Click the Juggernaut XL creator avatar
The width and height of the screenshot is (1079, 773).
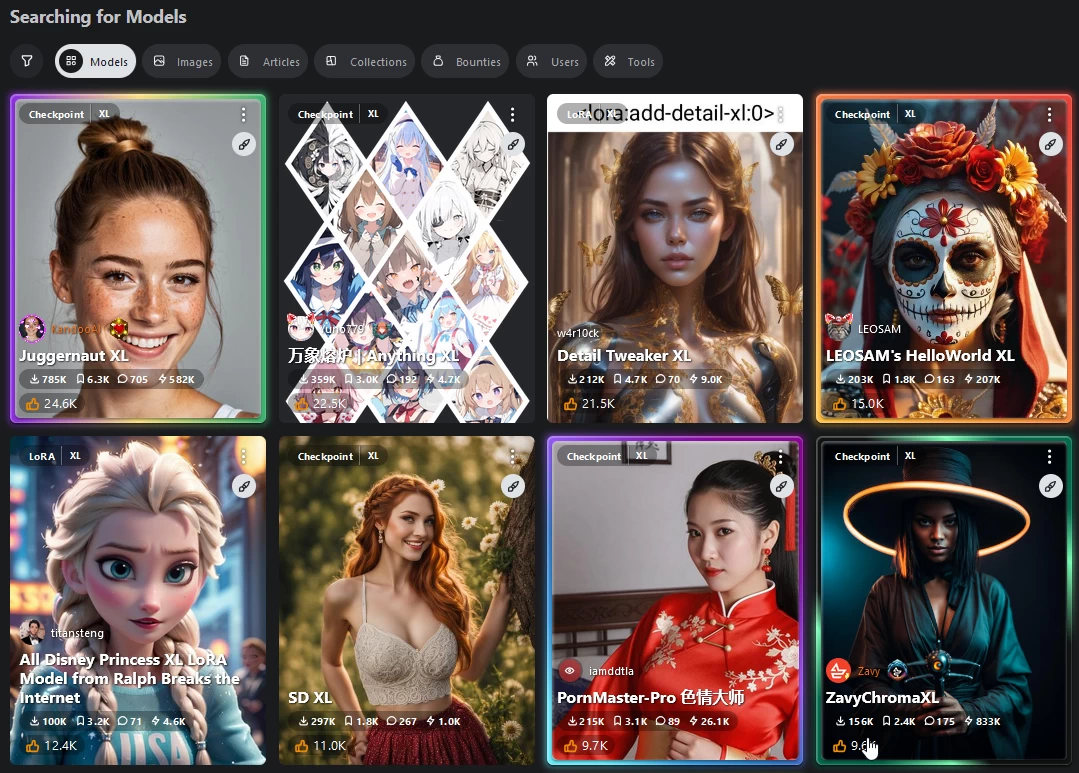pyautogui.click(x=32, y=329)
